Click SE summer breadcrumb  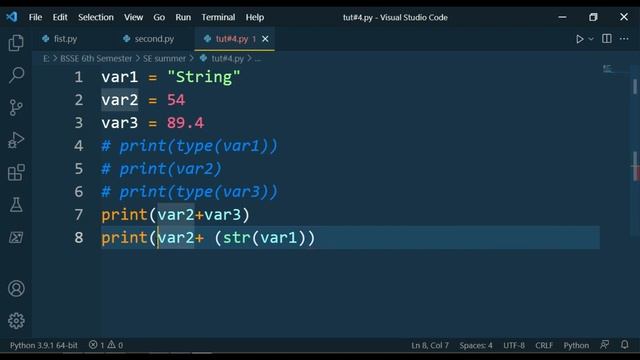(164, 58)
